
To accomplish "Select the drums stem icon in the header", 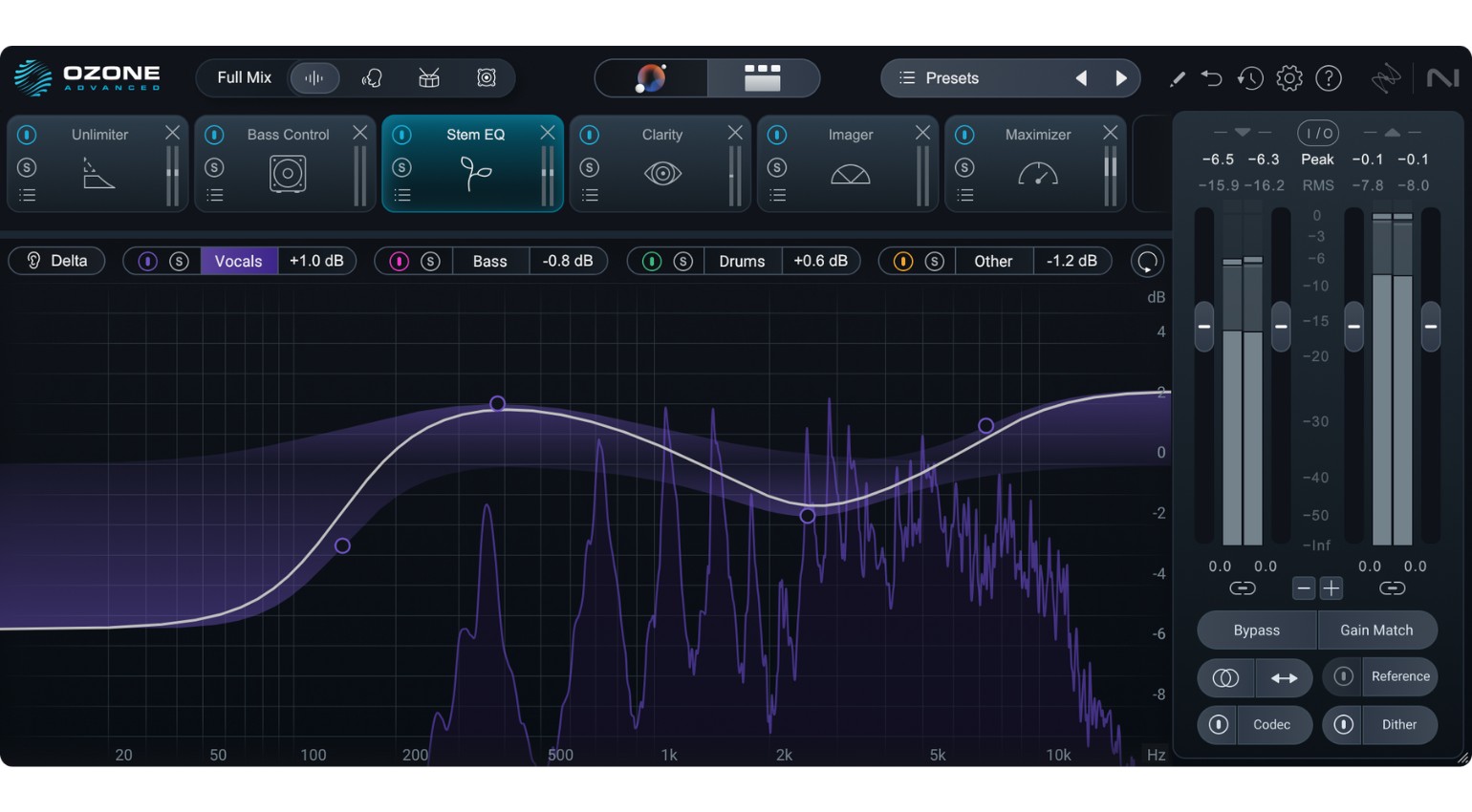I will pos(428,77).
